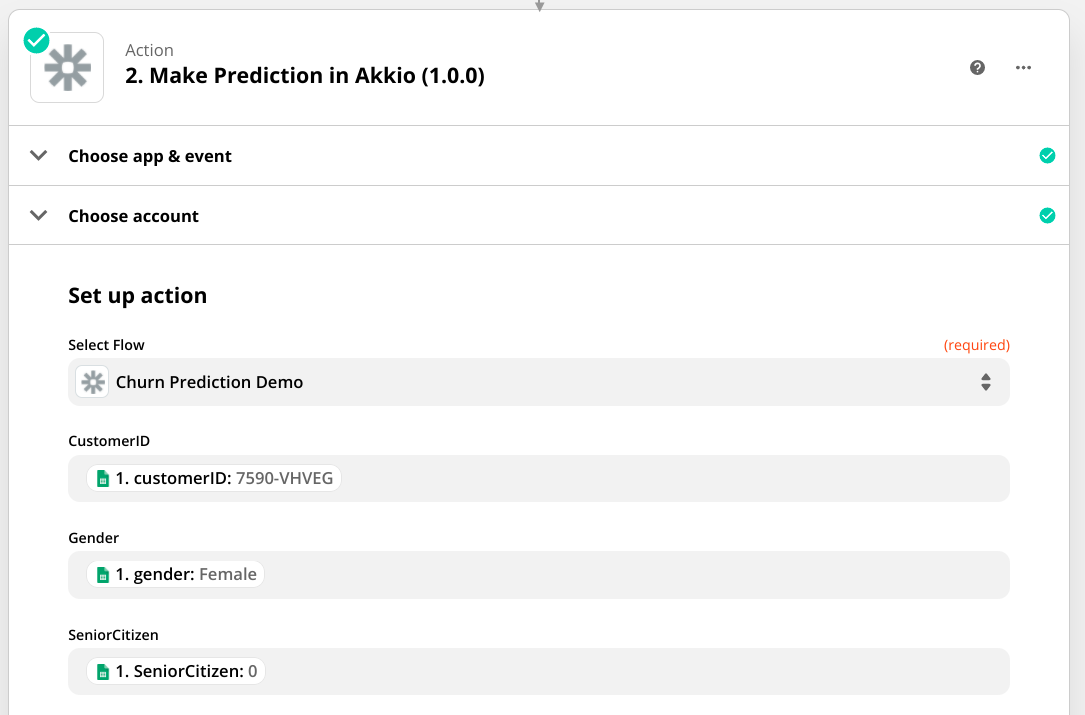The height and width of the screenshot is (715, 1085).
Task: Open the Choose app & event section
Action: (x=150, y=156)
